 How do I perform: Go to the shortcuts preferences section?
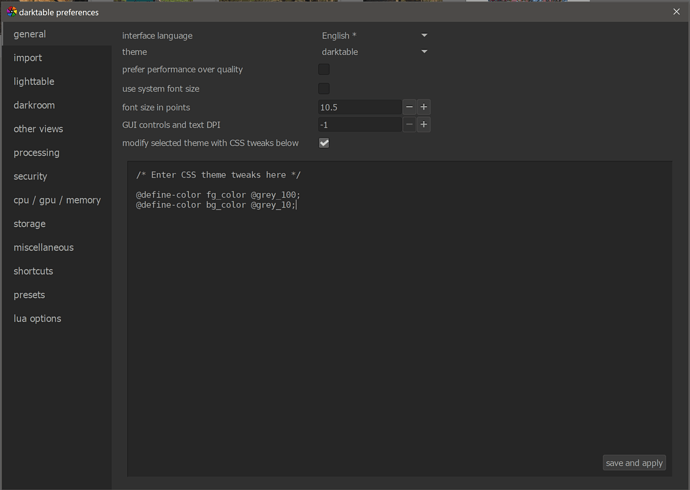click(33, 271)
